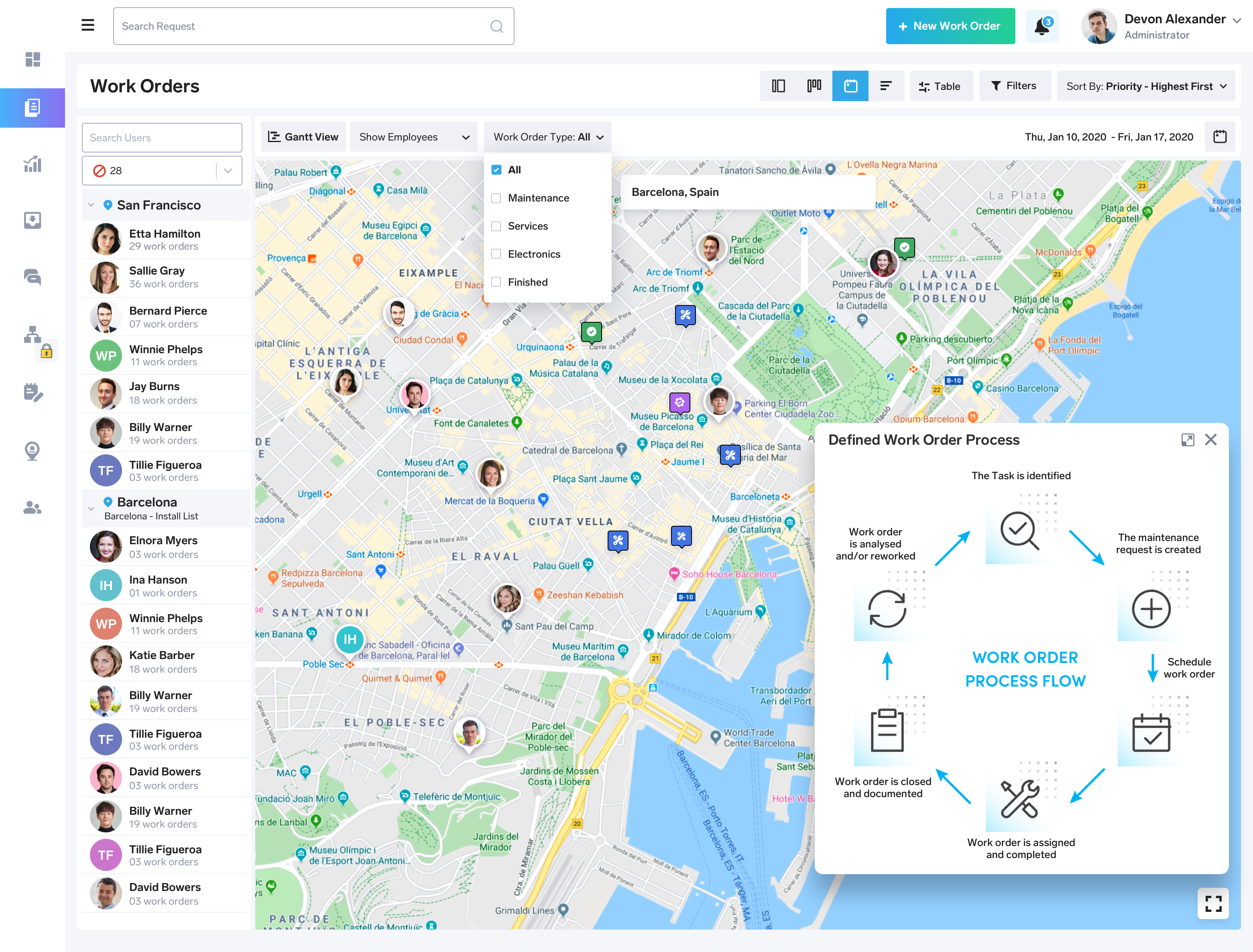The height and width of the screenshot is (952, 1253).
Task: Open the date range calendar icon
Action: coord(1220,136)
